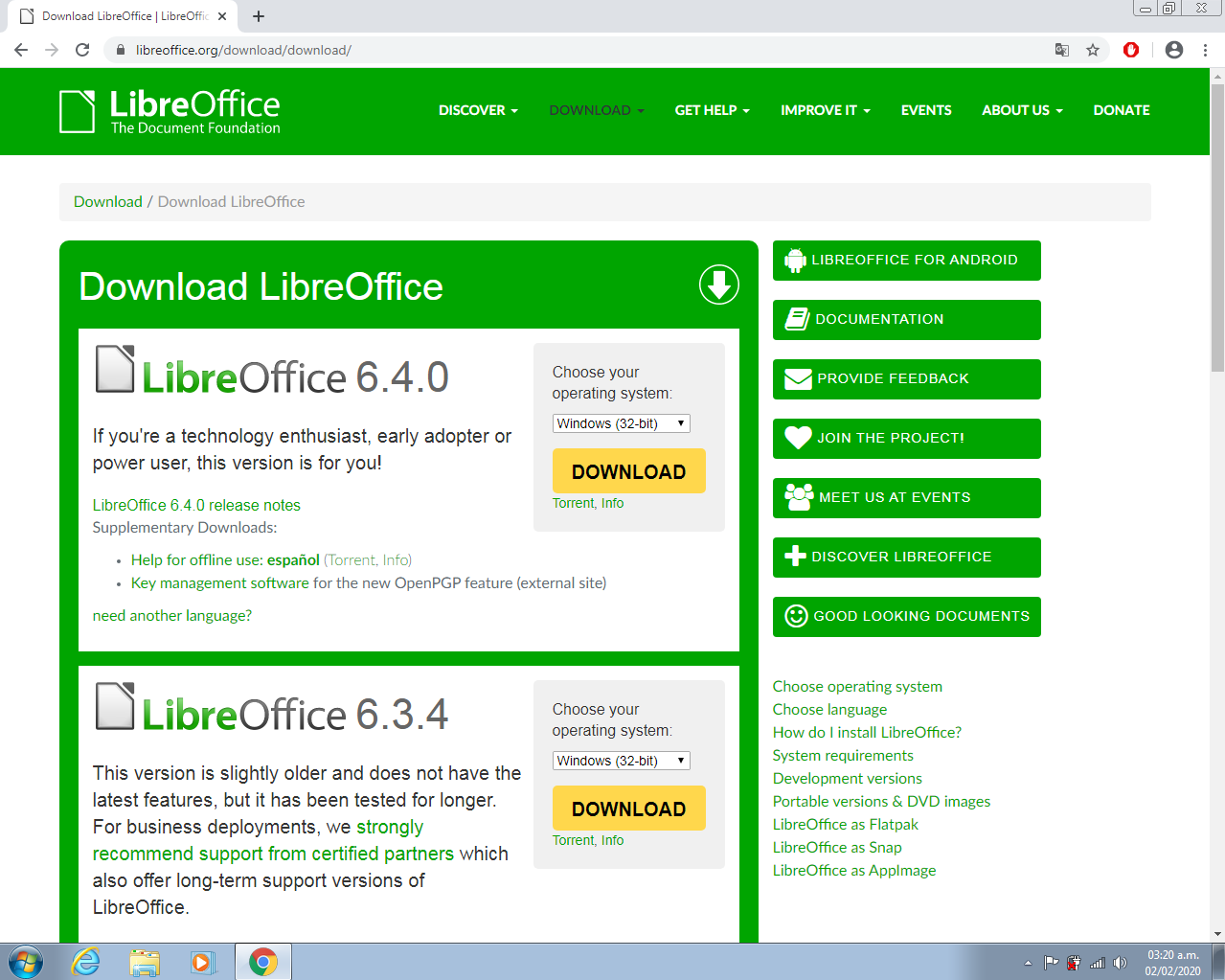Click the Provide Feedback envelope icon

pos(798,379)
